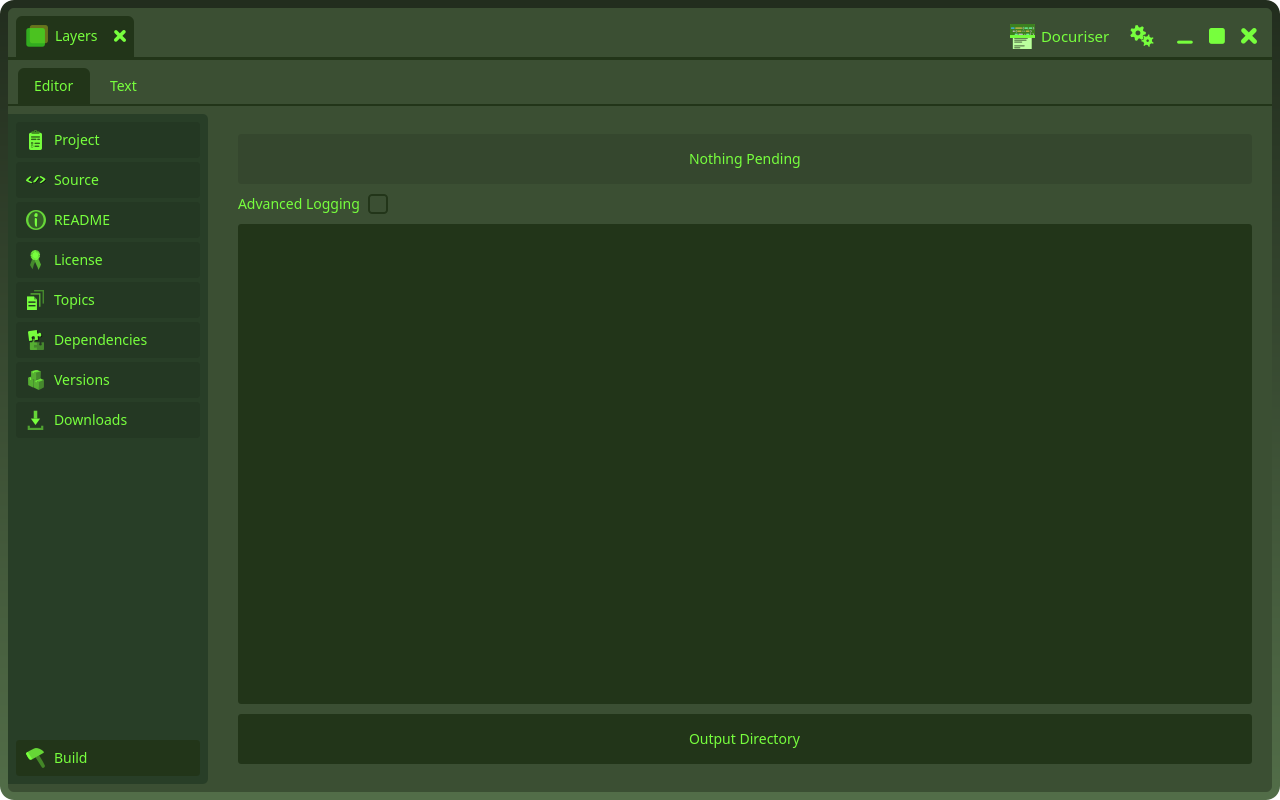Open the Project section label
This screenshot has height=800, width=1280.
[77, 140]
